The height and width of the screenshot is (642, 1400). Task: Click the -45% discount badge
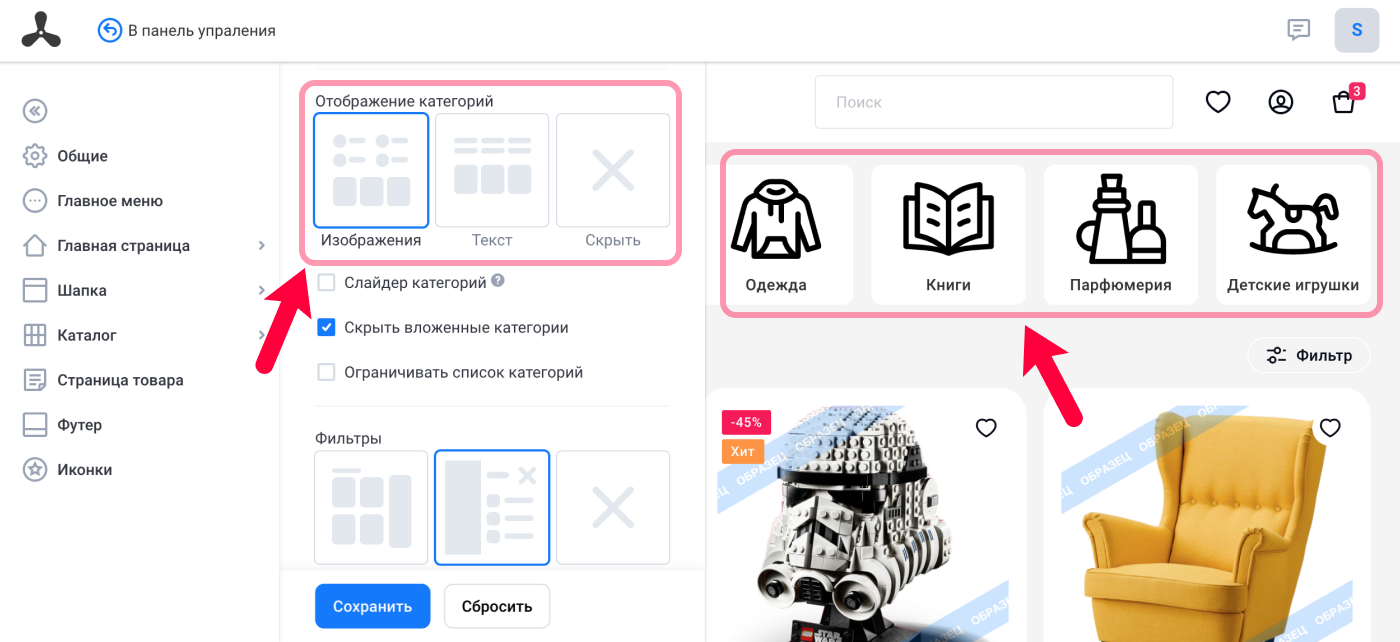click(746, 422)
